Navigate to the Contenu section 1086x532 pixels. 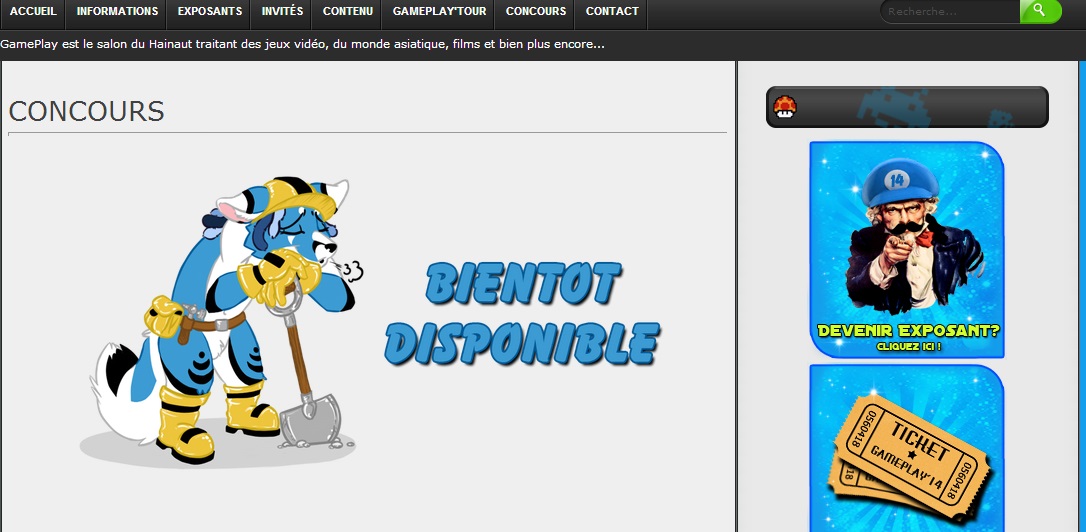348,12
